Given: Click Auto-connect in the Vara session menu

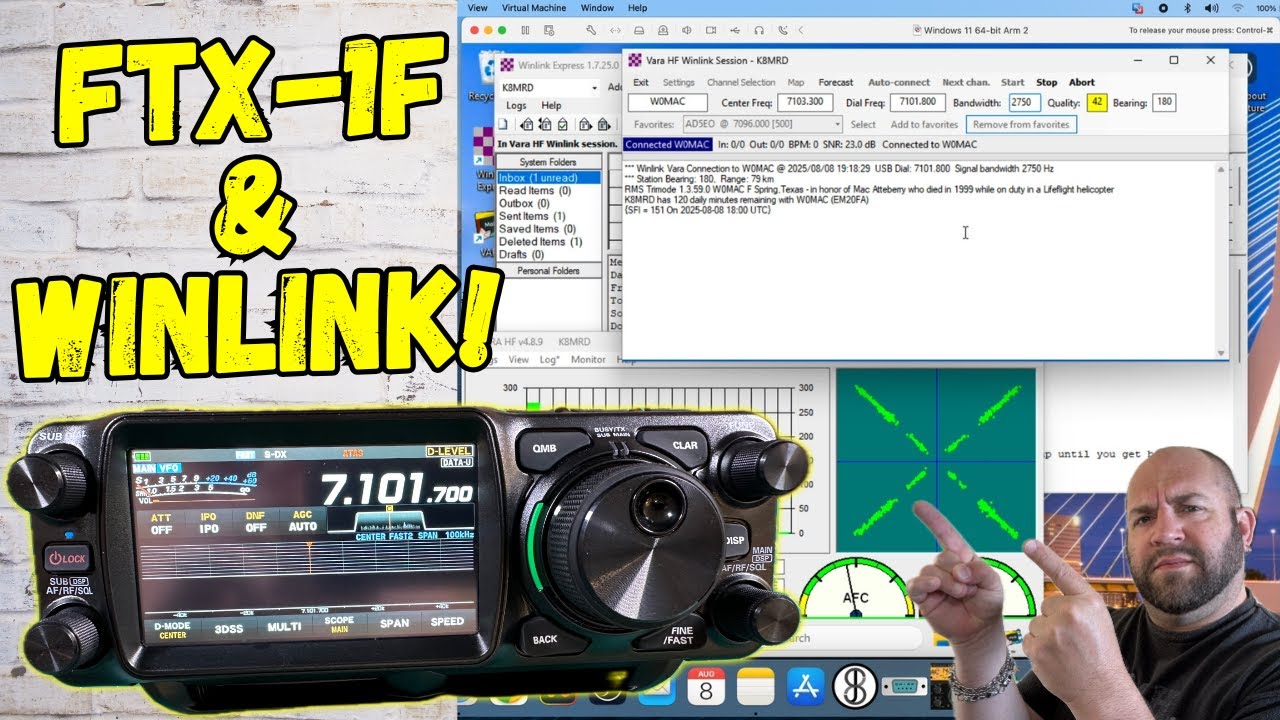Looking at the screenshot, I should tap(899, 82).
